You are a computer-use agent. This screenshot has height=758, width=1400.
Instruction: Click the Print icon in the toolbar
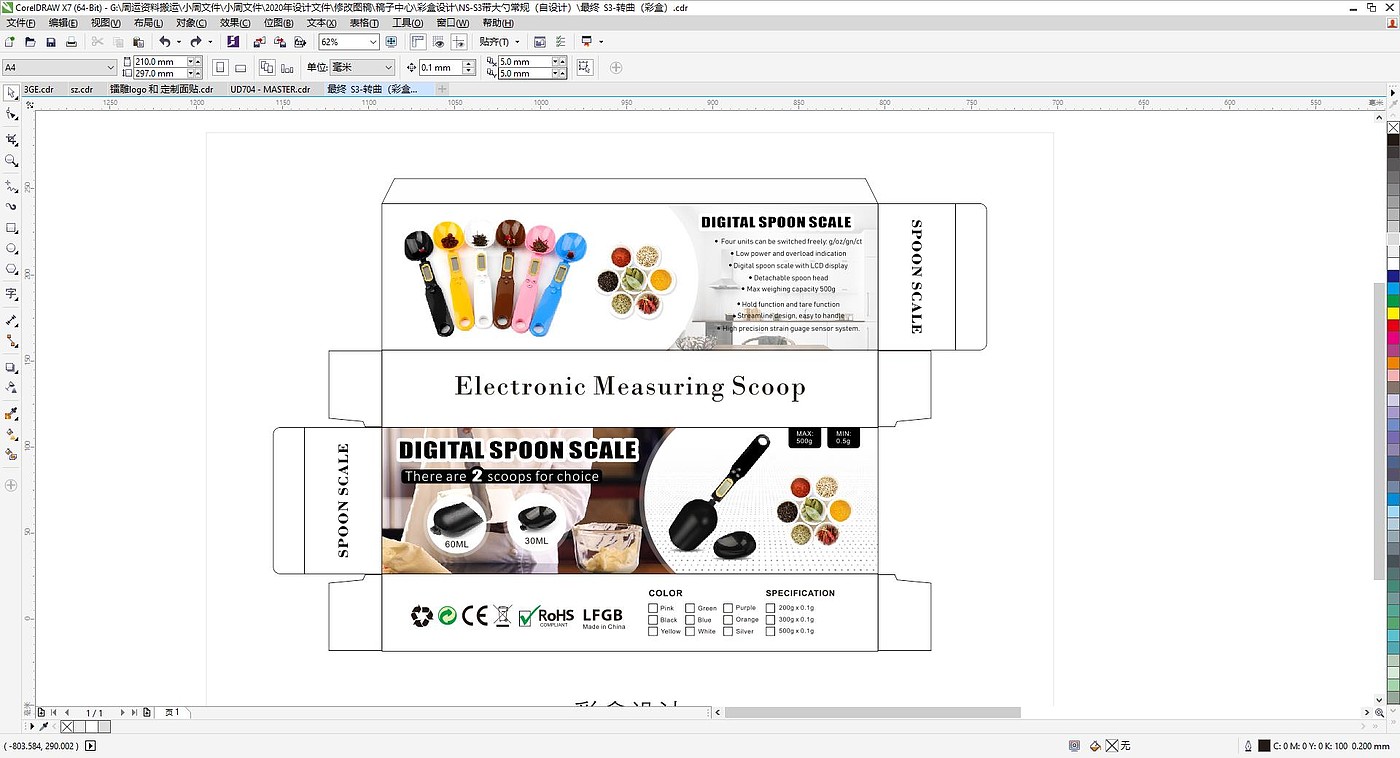(x=71, y=42)
